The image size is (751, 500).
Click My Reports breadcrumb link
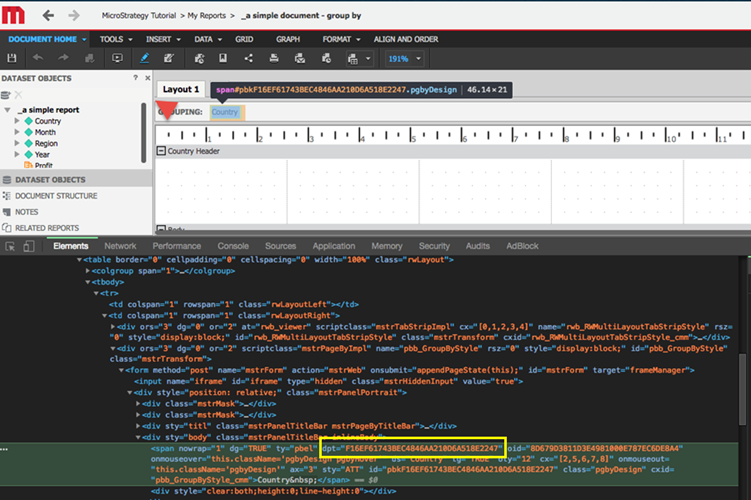pos(208,17)
